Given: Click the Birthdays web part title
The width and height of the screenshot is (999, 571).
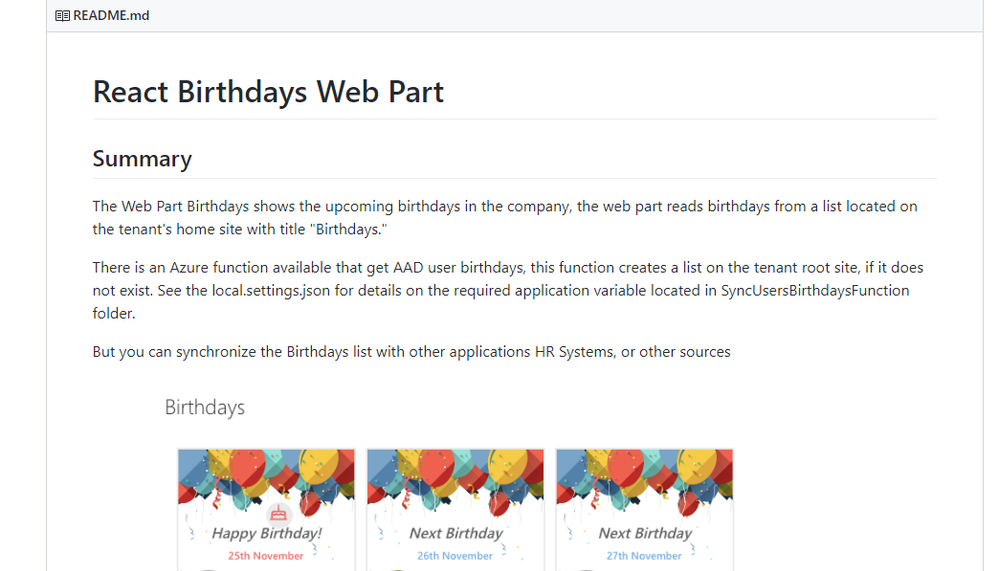Looking at the screenshot, I should [x=204, y=407].
